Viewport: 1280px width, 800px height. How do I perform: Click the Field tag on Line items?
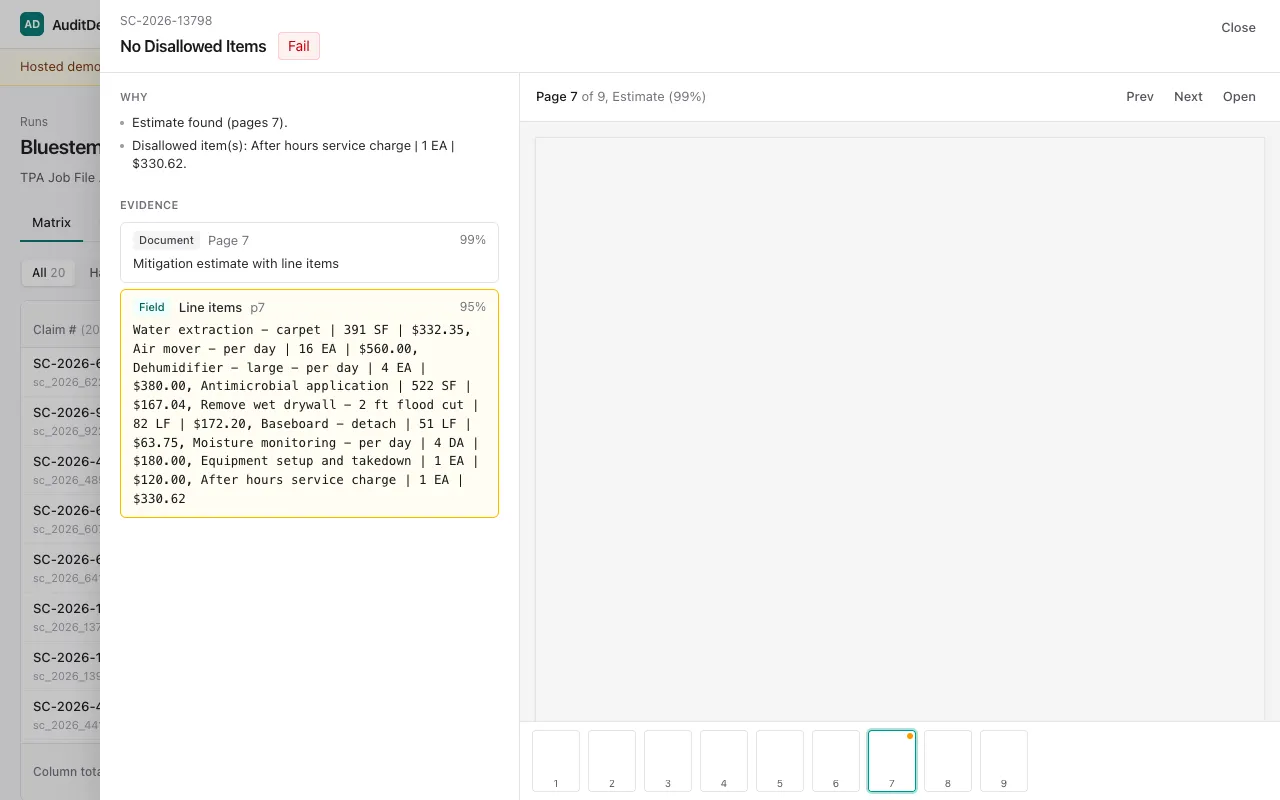[x=152, y=307]
